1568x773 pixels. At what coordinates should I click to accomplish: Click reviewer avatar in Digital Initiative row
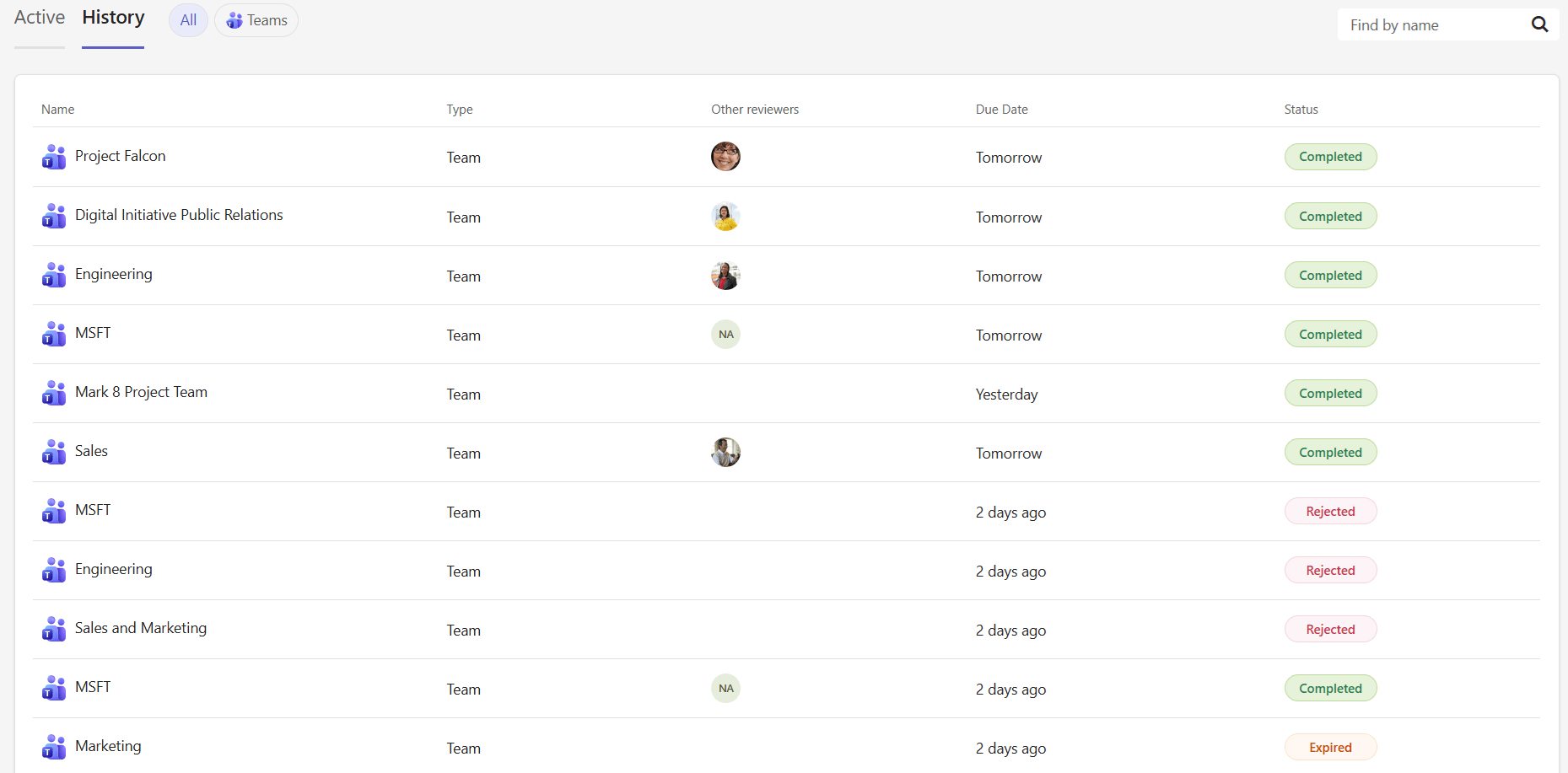725,217
